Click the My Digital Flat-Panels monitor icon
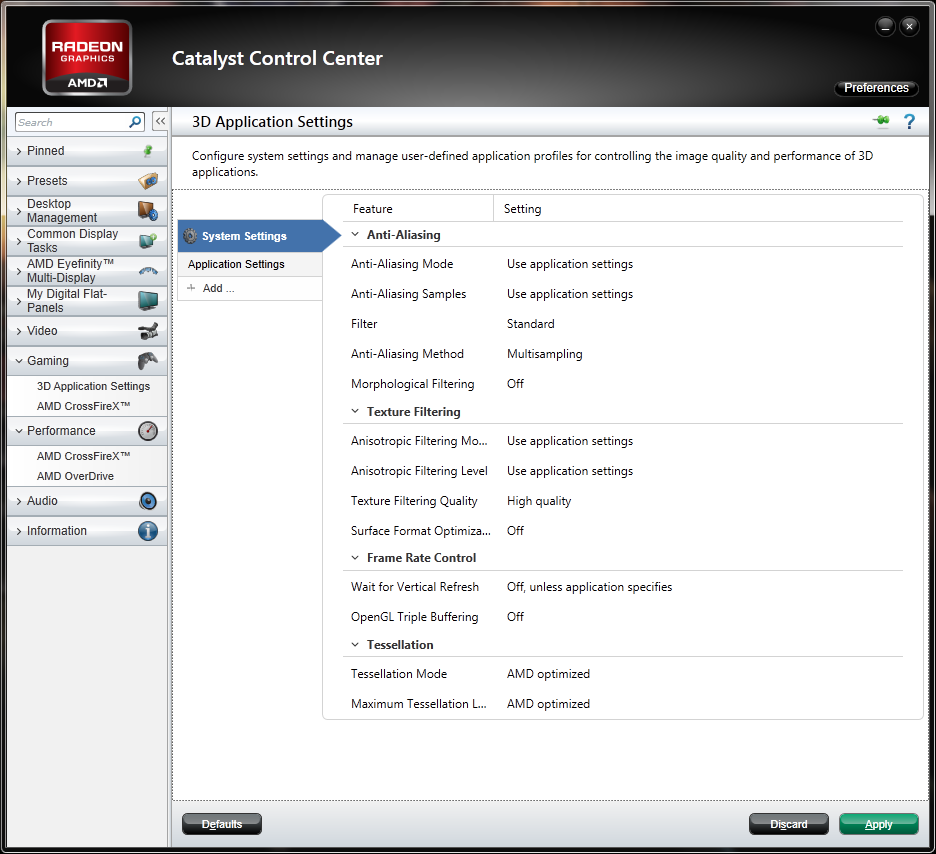Viewport: 936px width, 854px height. click(x=148, y=301)
